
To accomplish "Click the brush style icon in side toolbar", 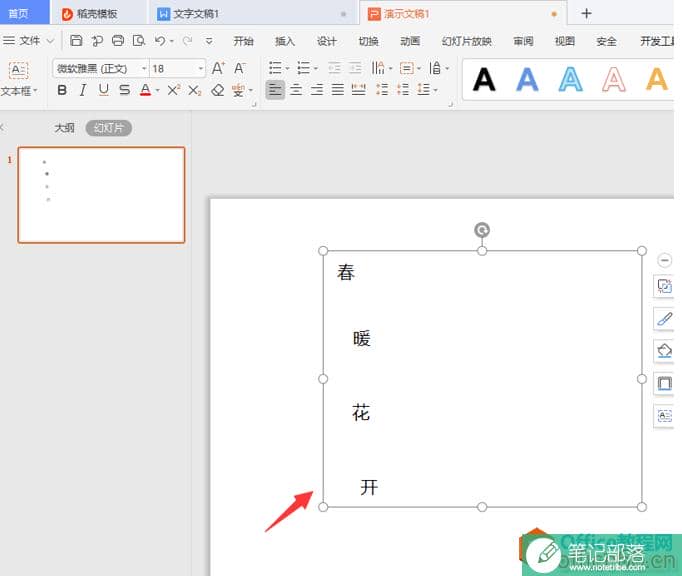I will [664, 319].
